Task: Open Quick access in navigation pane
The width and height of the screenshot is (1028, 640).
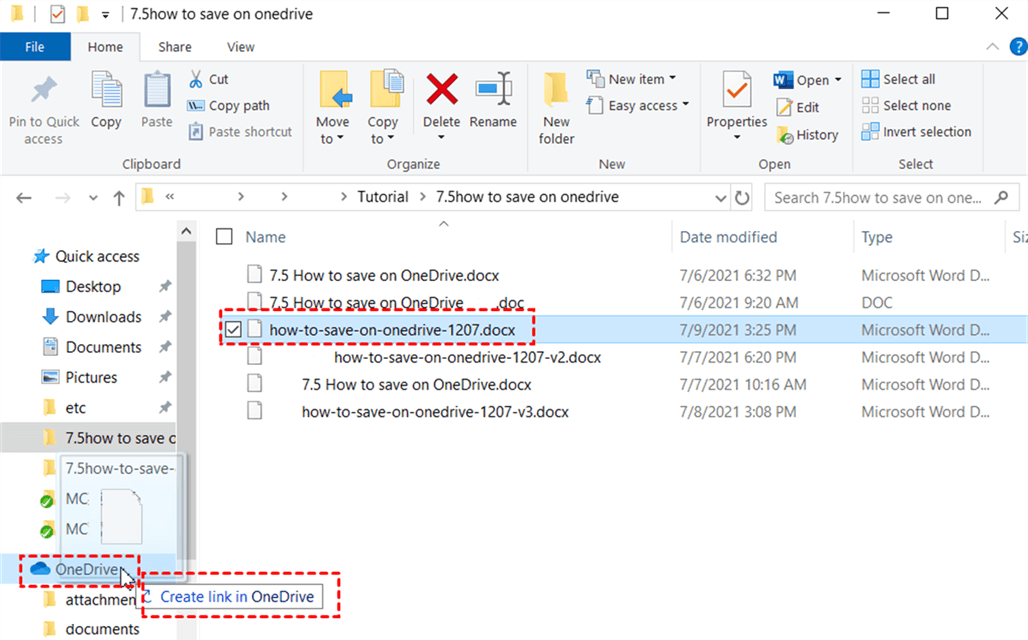Action: tap(97, 256)
